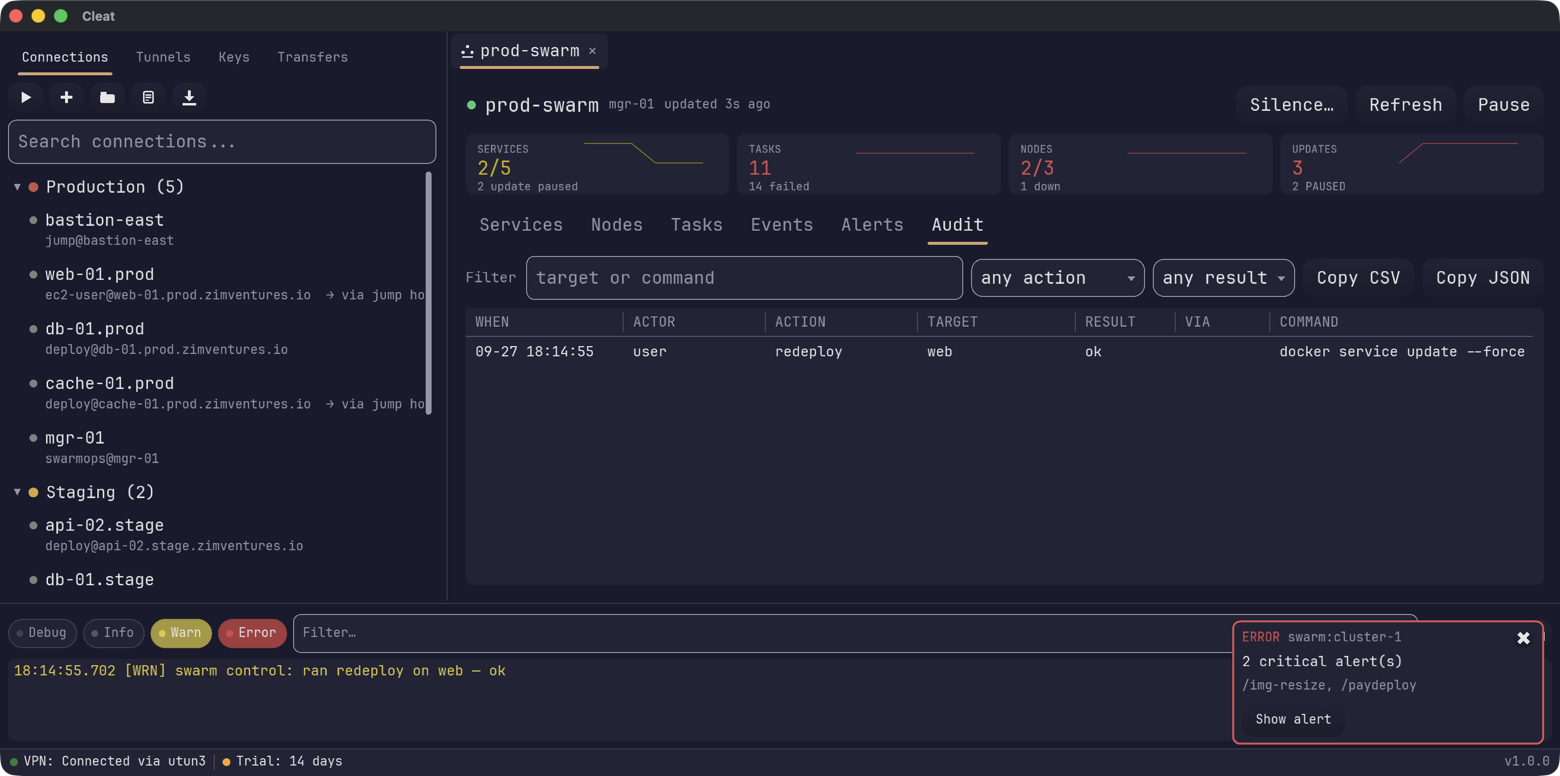Viewport: 1560px width, 776px height.
Task: Click the green status dot beside prod-swarm heading
Action: click(471, 105)
